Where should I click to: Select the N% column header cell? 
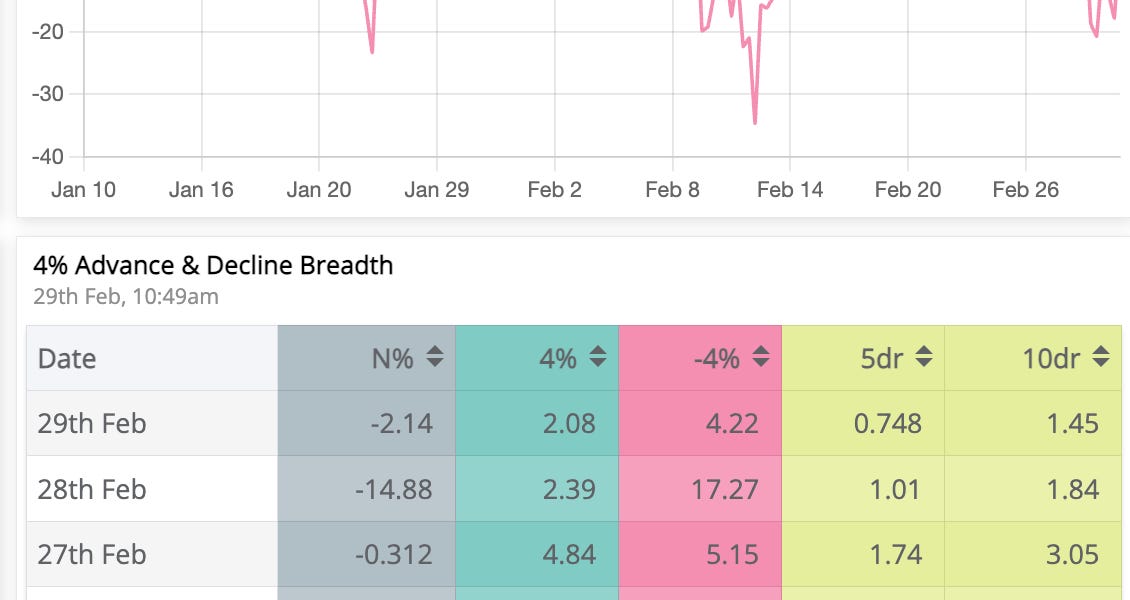(400, 357)
